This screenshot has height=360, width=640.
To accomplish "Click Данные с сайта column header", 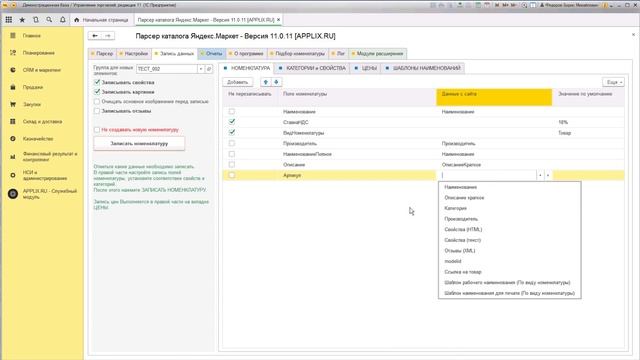I will [x=494, y=97].
